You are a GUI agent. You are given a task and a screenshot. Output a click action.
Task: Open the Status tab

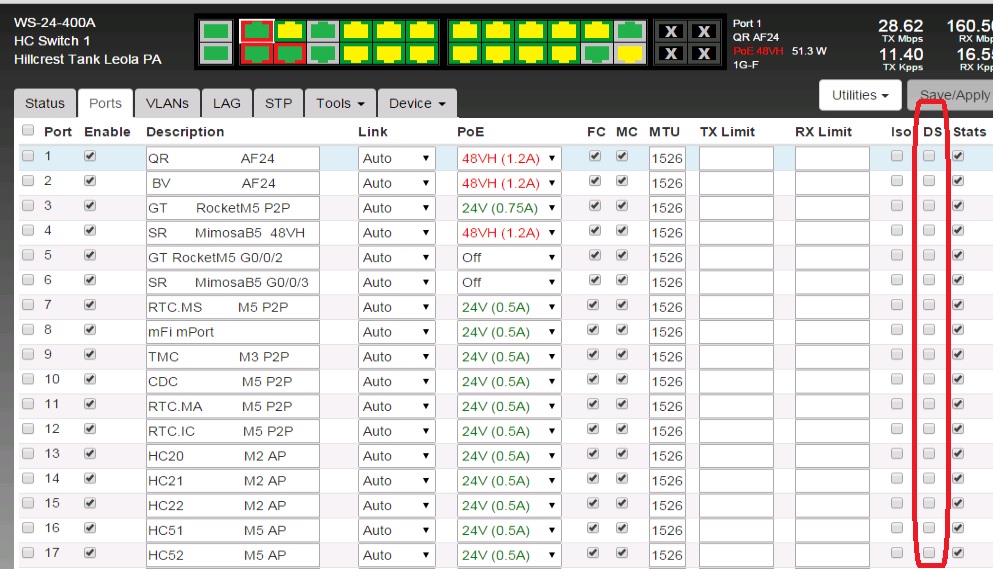(45, 103)
